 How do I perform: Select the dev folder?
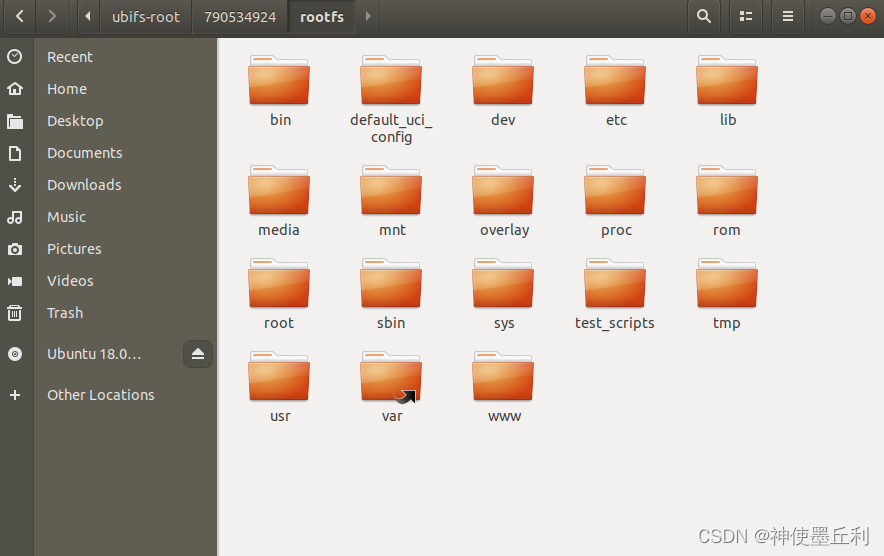503,90
